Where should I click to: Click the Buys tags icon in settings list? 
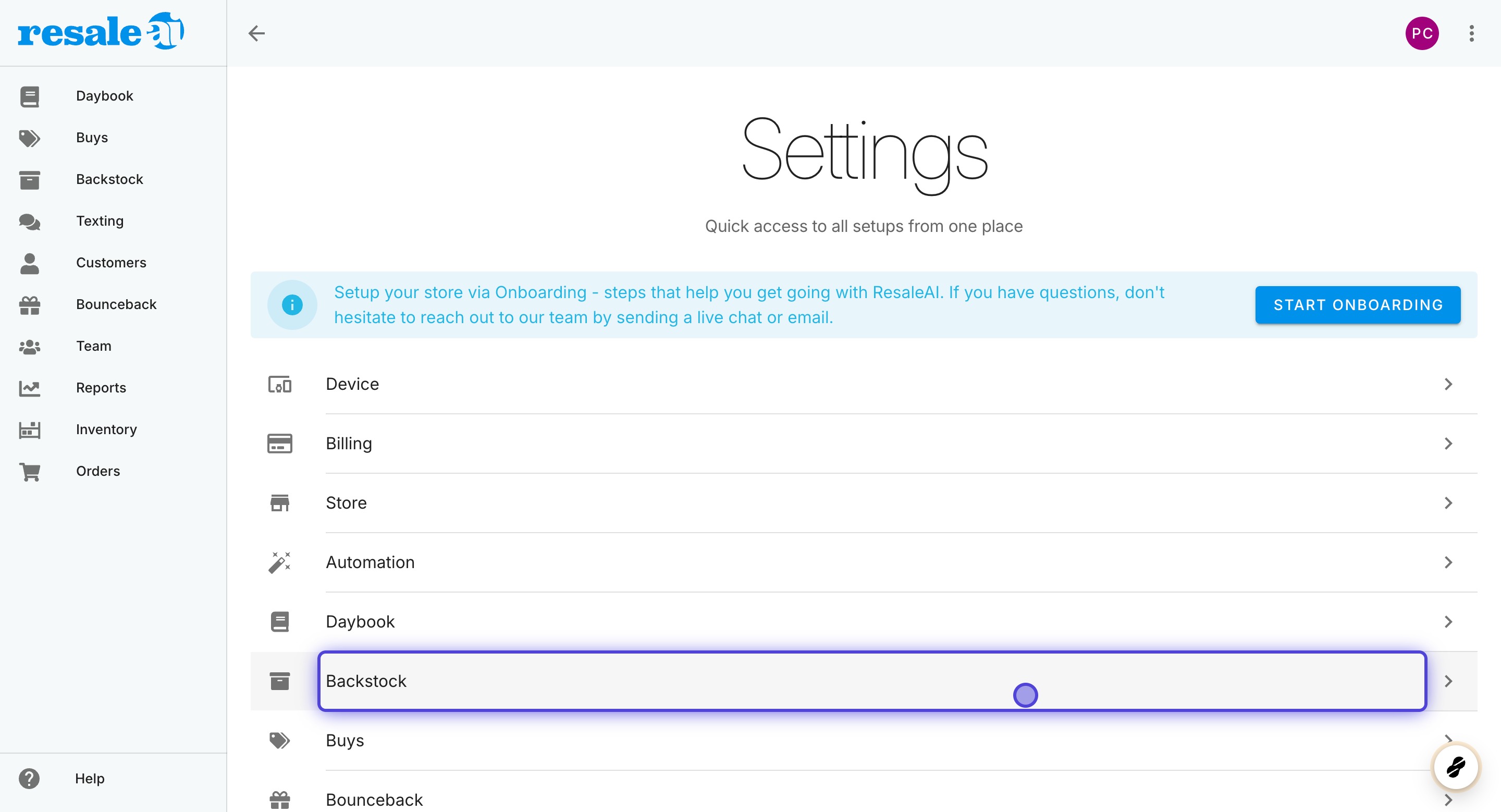[280, 741]
